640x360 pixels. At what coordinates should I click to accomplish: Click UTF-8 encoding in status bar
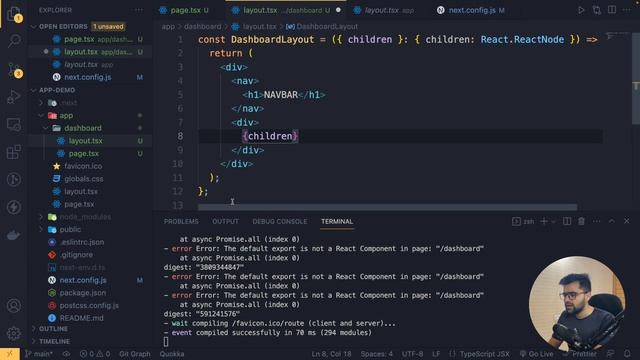pos(412,354)
